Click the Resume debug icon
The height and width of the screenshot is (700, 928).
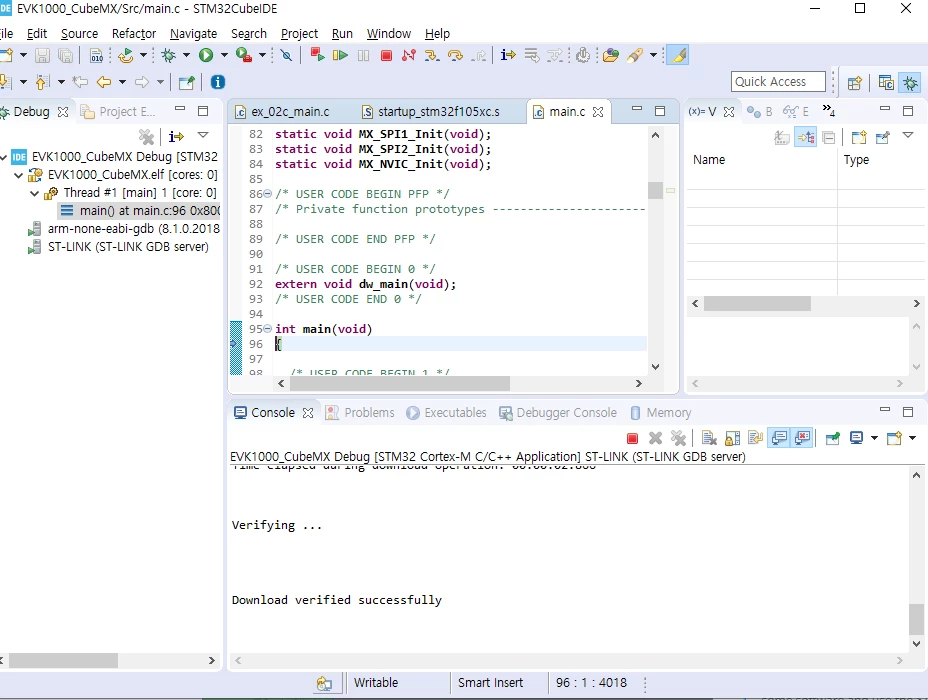(x=340, y=56)
